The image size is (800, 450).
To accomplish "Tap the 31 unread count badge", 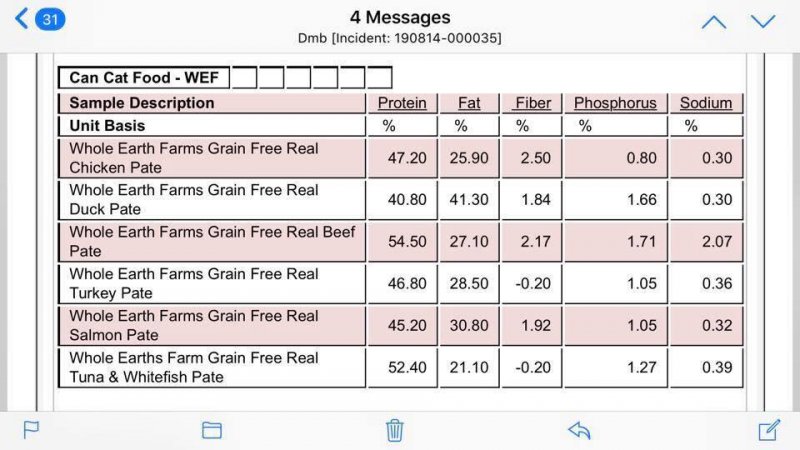I will 49,19.
